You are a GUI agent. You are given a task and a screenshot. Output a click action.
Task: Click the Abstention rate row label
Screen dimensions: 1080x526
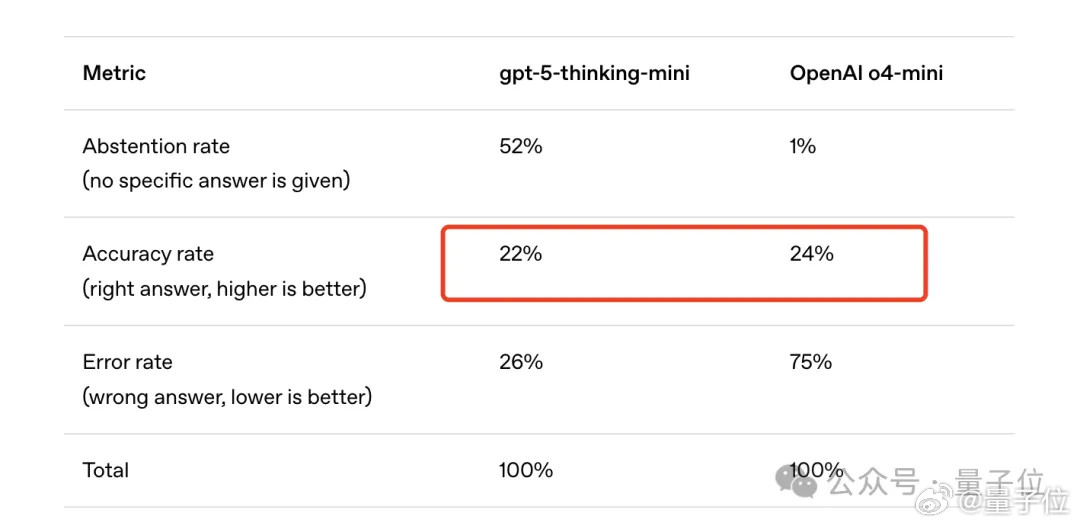(156, 146)
